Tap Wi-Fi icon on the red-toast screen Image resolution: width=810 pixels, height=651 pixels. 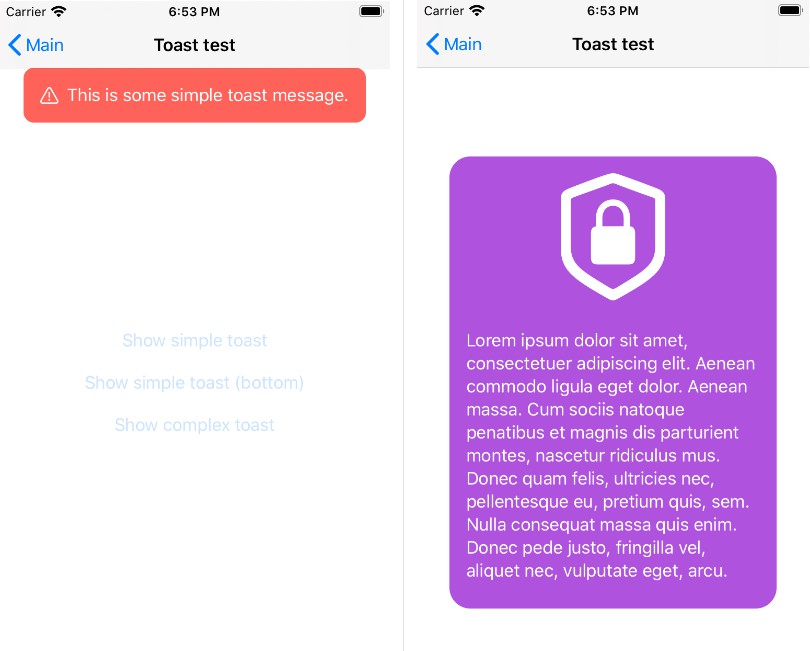[59, 11]
